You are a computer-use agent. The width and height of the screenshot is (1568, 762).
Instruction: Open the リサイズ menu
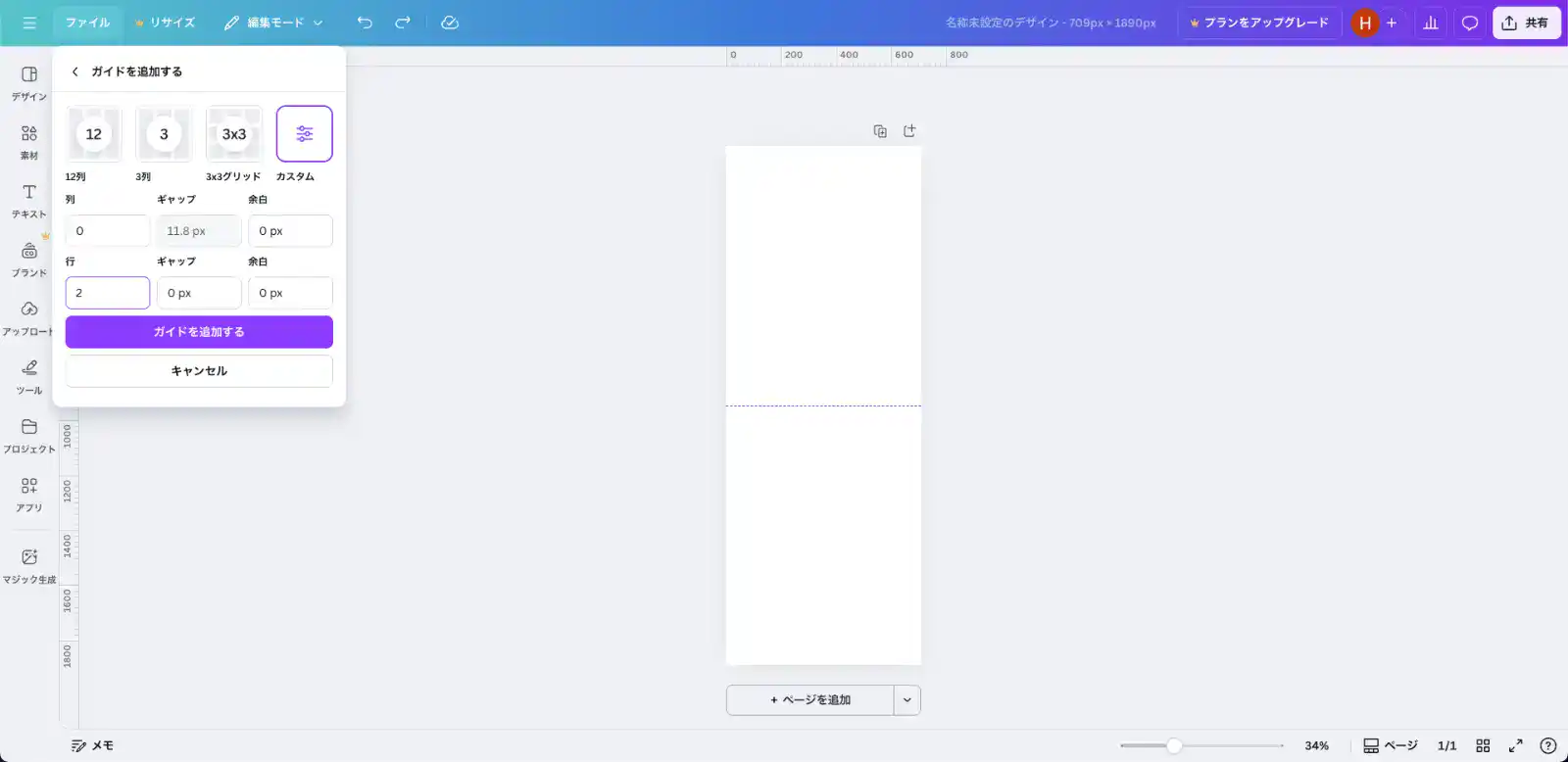click(x=165, y=23)
